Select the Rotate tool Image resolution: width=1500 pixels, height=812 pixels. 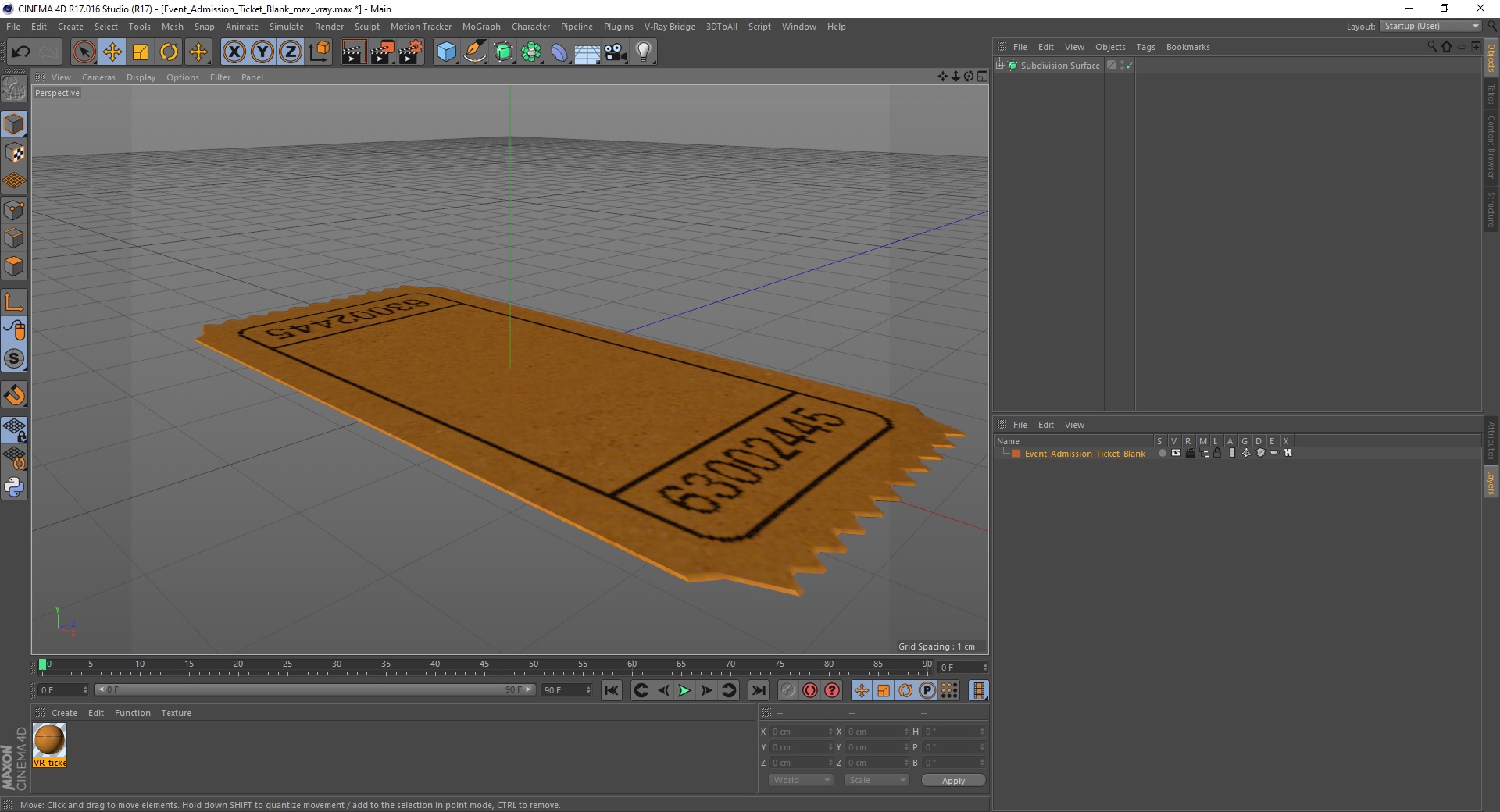[x=169, y=52]
